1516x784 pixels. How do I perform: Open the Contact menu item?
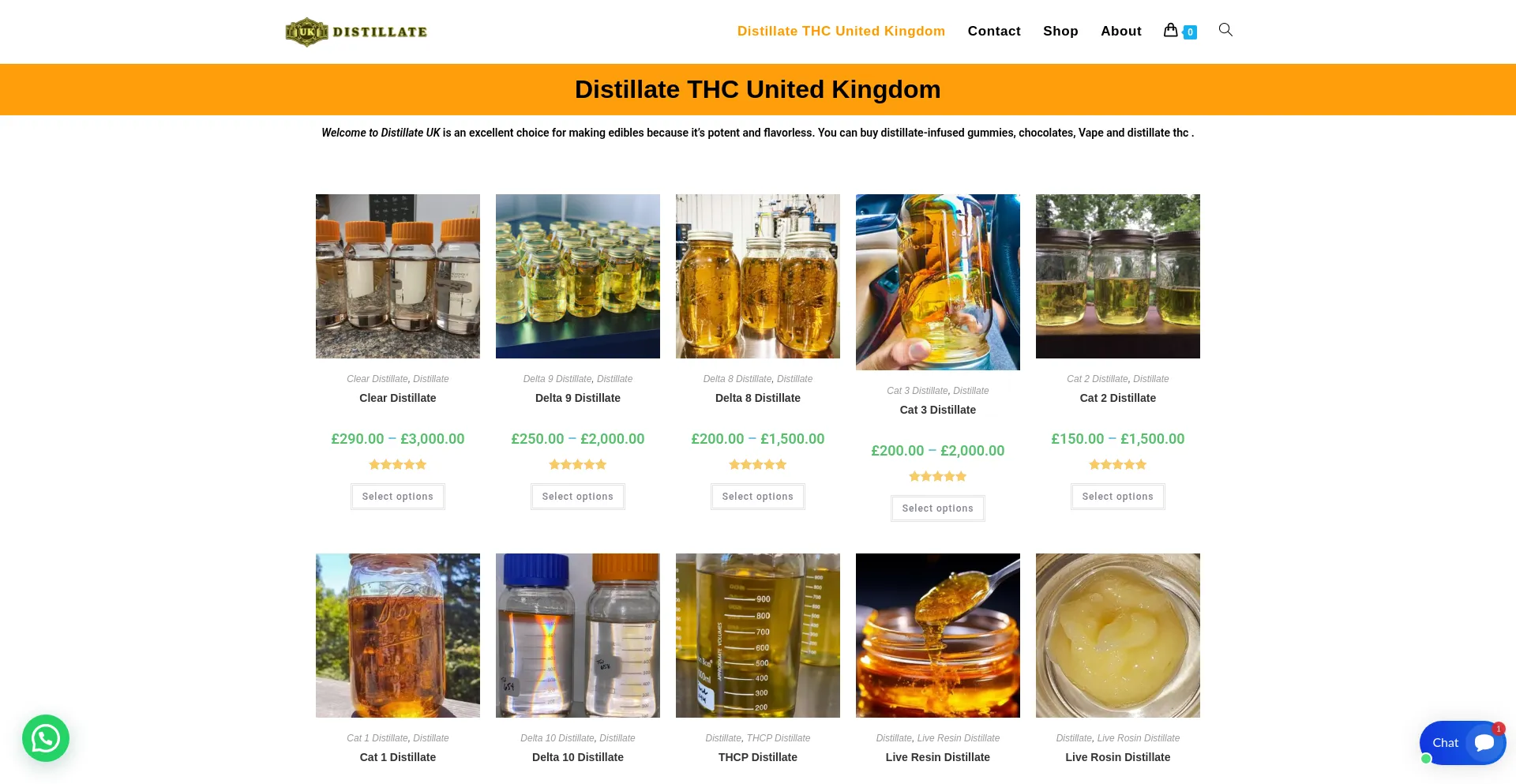point(994,32)
